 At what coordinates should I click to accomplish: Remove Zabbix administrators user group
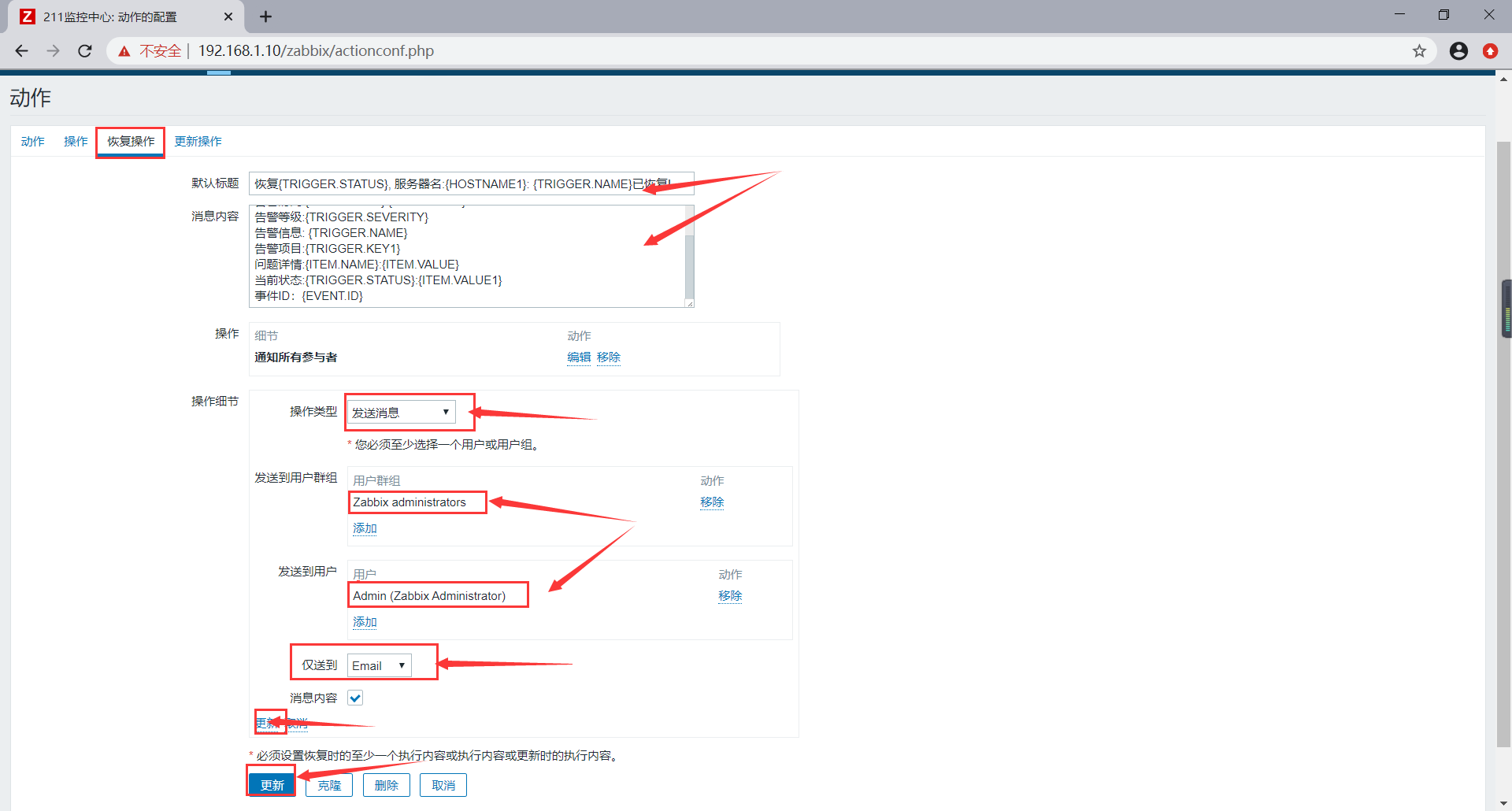(x=712, y=502)
